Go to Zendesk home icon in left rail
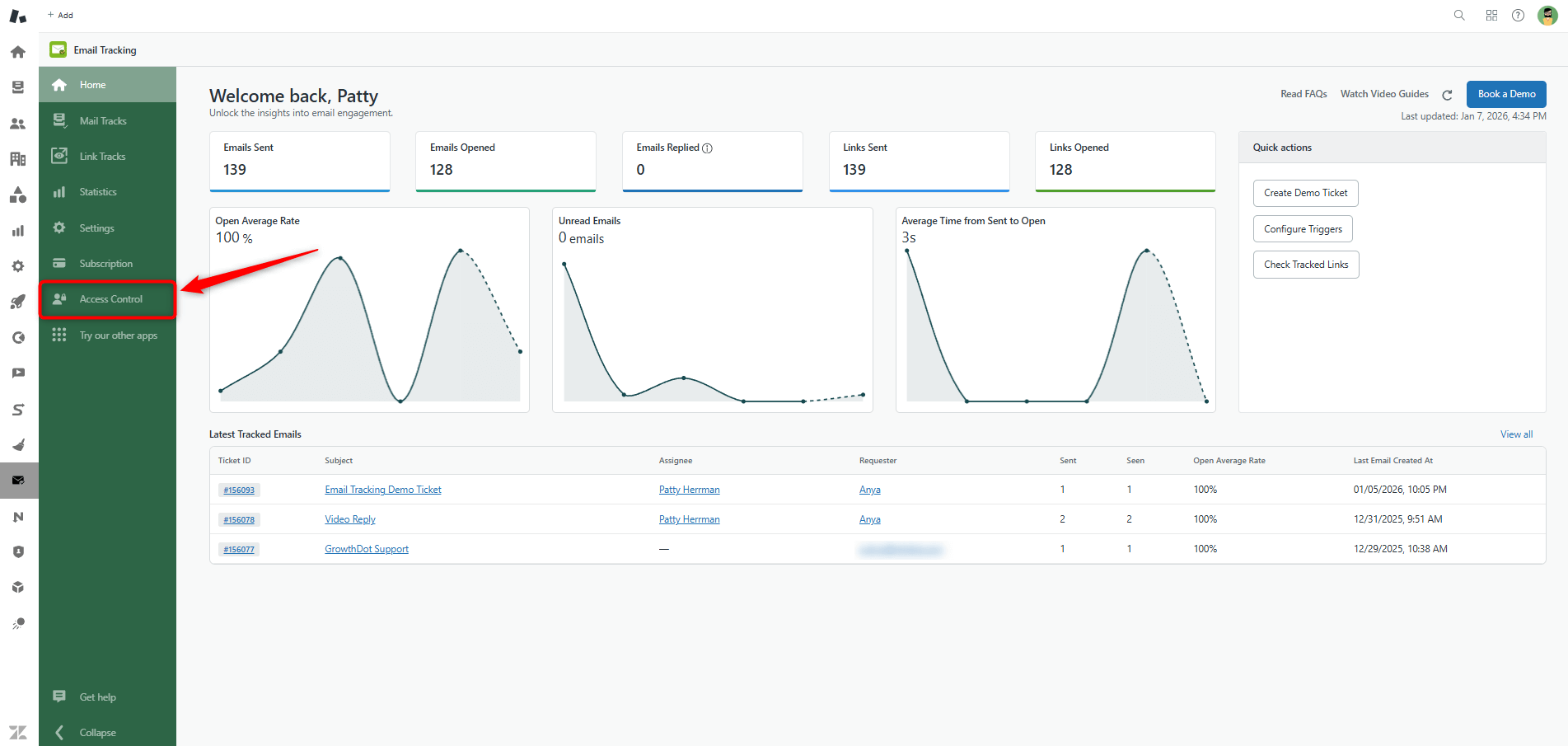Screen dimensions: 1568x746 (x=18, y=52)
